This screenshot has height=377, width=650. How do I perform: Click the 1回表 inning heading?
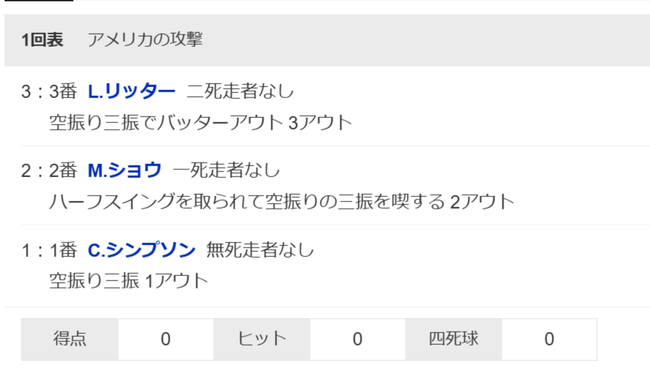click(x=42, y=40)
